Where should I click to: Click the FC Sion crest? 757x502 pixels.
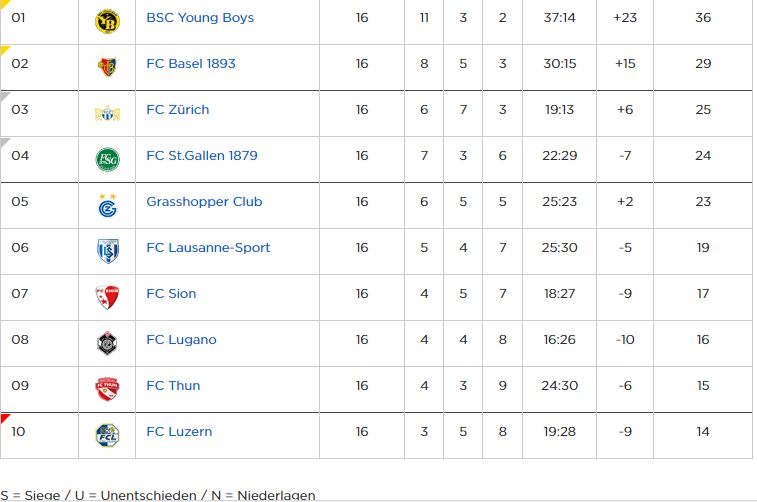pos(107,297)
